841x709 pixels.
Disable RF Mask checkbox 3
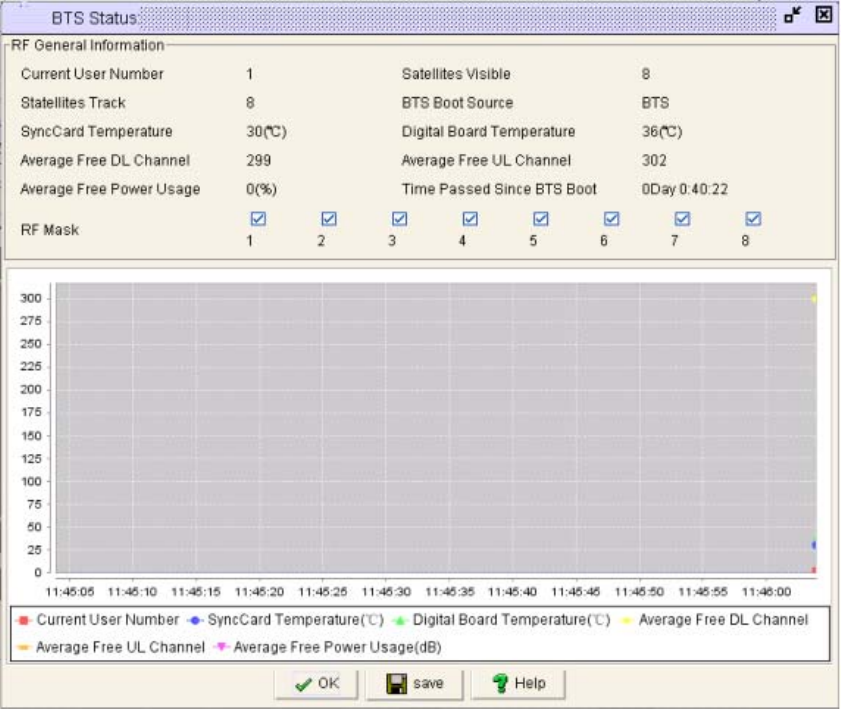click(399, 219)
